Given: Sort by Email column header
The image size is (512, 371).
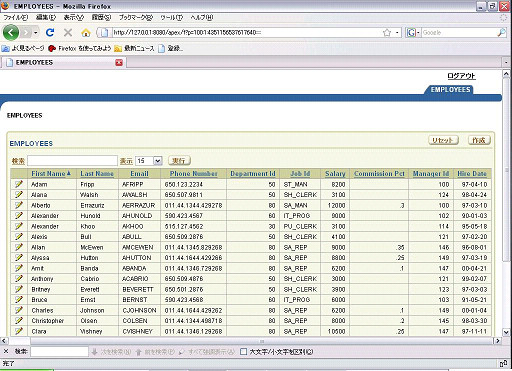Looking at the screenshot, I should pyautogui.click(x=139, y=174).
